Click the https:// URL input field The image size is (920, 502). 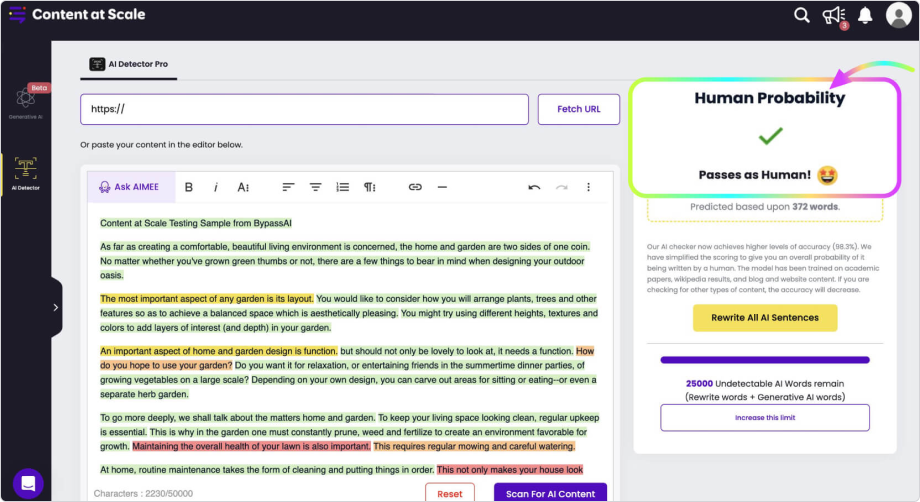(304, 109)
